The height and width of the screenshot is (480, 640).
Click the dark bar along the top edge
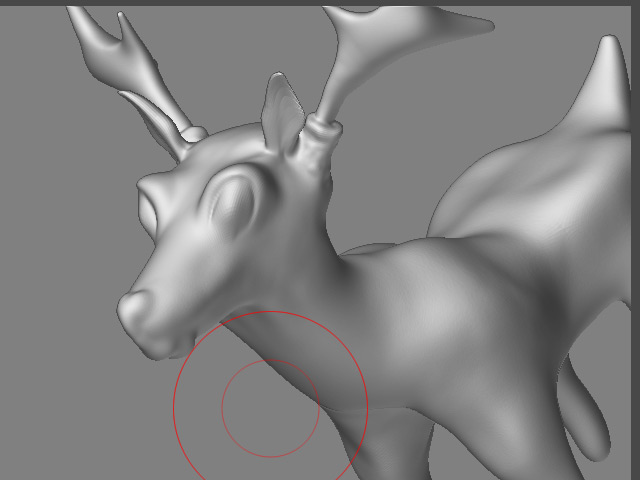[x=320, y=3]
